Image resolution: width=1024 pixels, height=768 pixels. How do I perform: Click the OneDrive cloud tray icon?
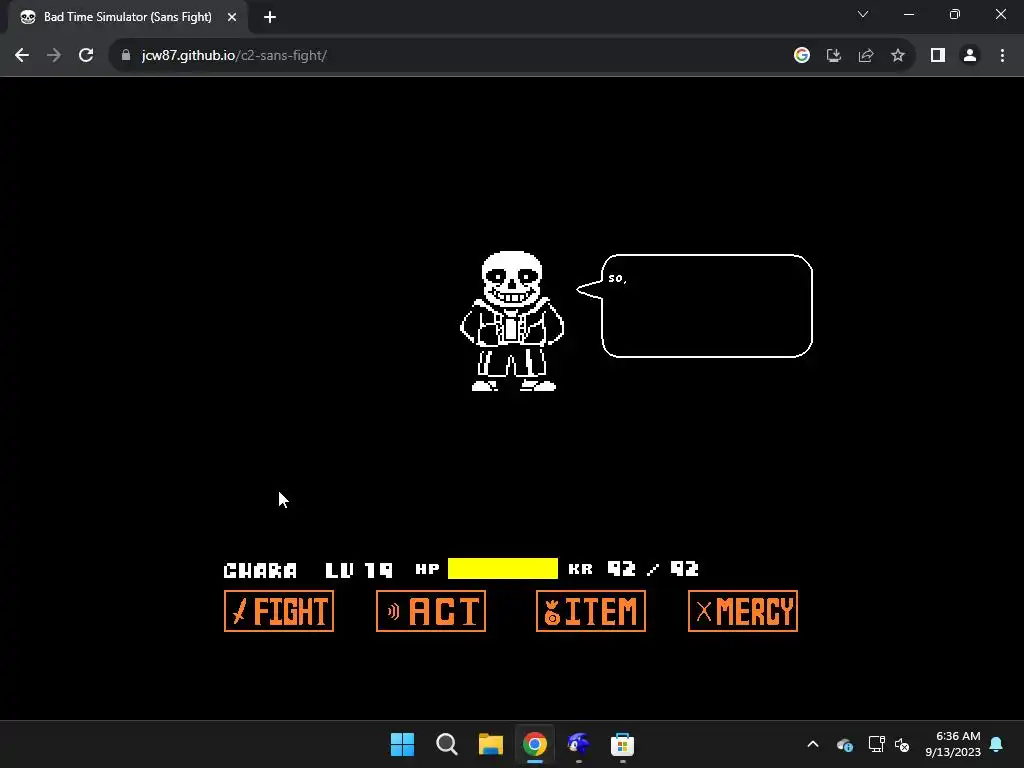click(x=845, y=744)
